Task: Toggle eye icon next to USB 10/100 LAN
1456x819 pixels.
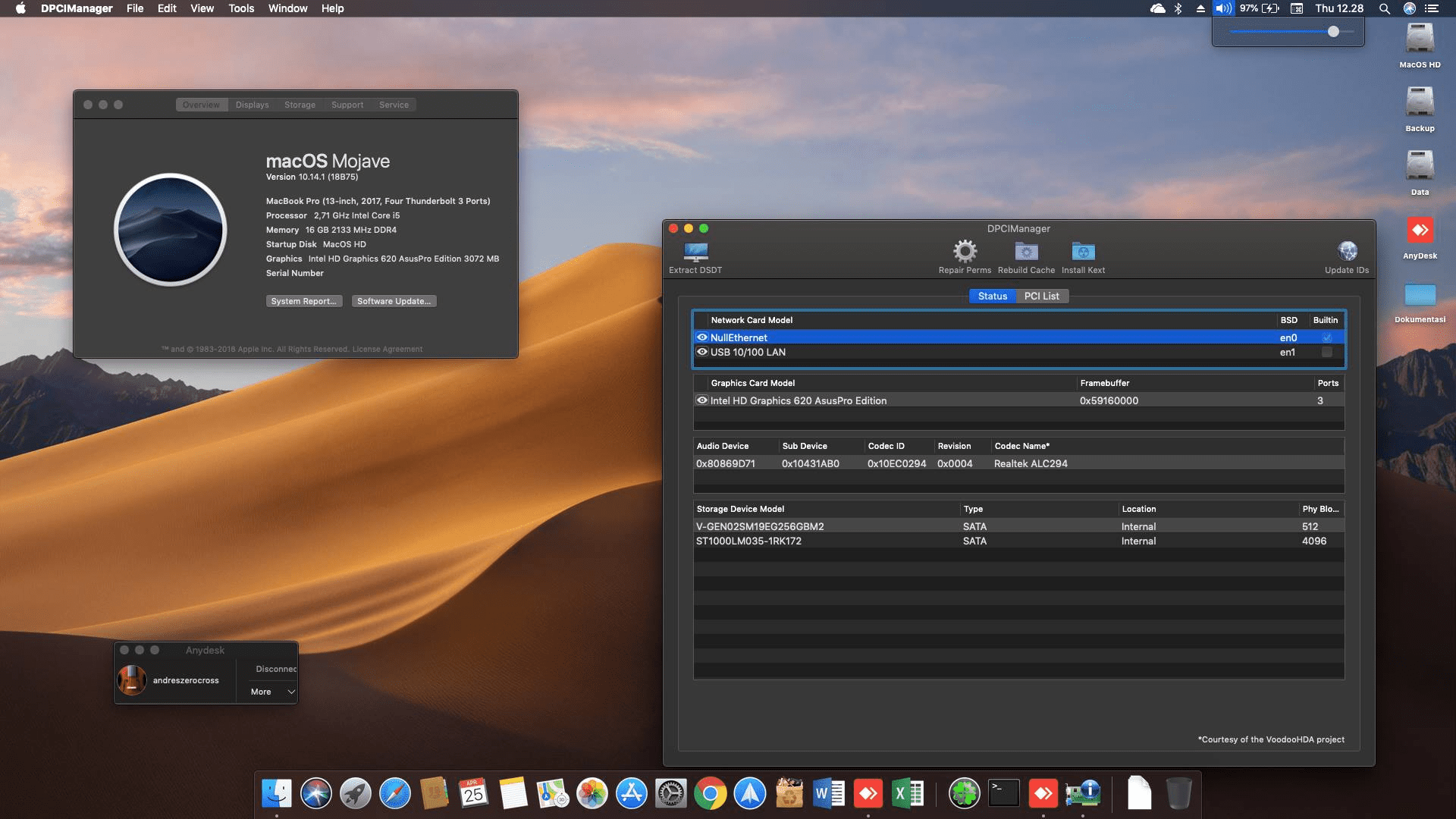Action: coord(702,352)
